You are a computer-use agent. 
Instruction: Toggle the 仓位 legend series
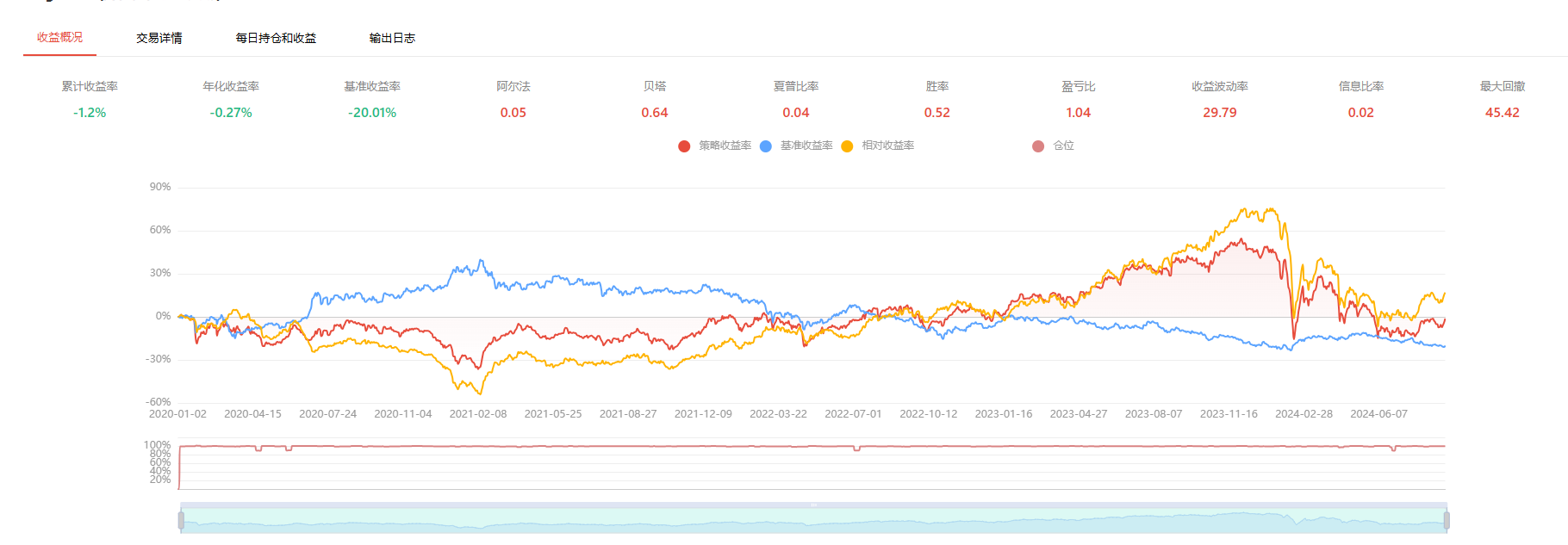tap(1054, 146)
